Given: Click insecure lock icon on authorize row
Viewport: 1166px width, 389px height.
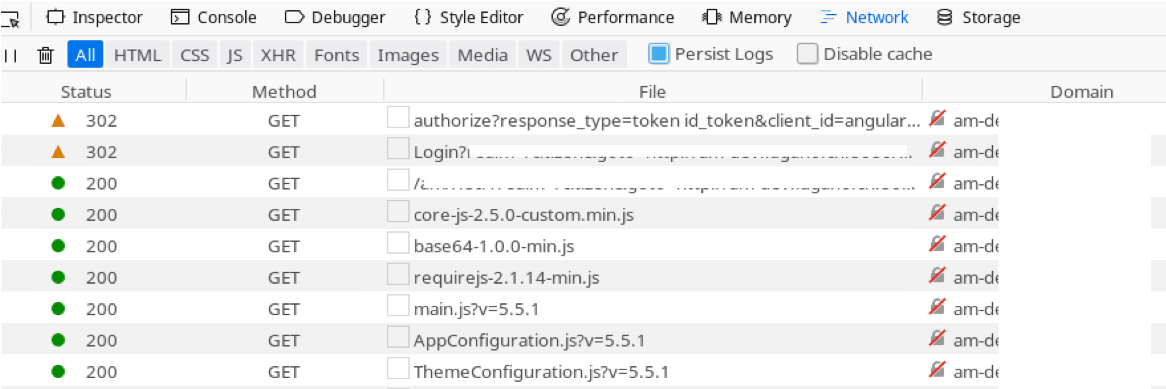Looking at the screenshot, I should point(938,119).
